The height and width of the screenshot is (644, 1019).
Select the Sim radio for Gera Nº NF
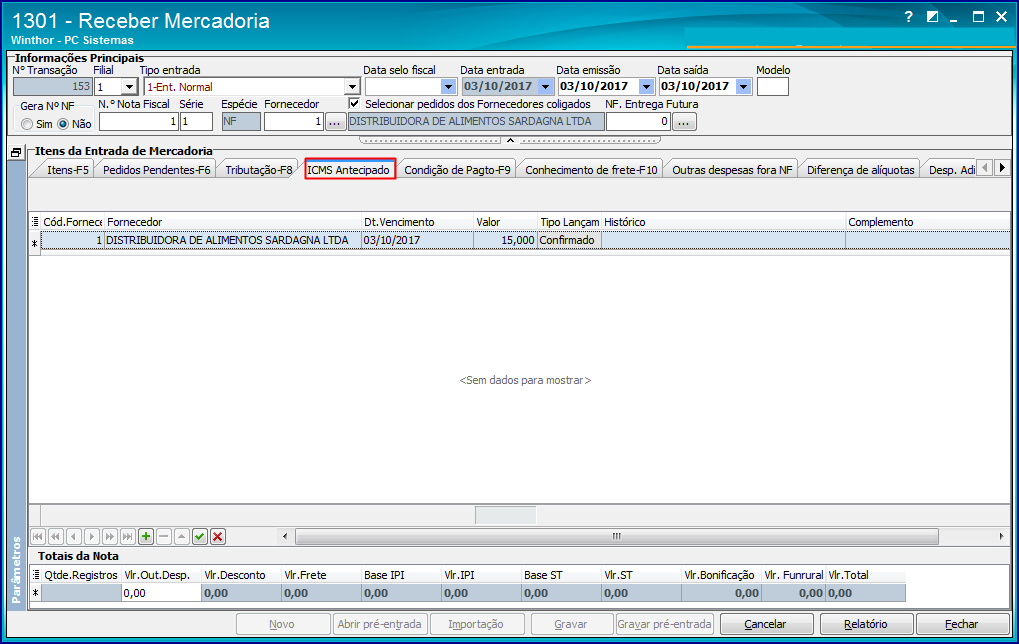pos(27,124)
